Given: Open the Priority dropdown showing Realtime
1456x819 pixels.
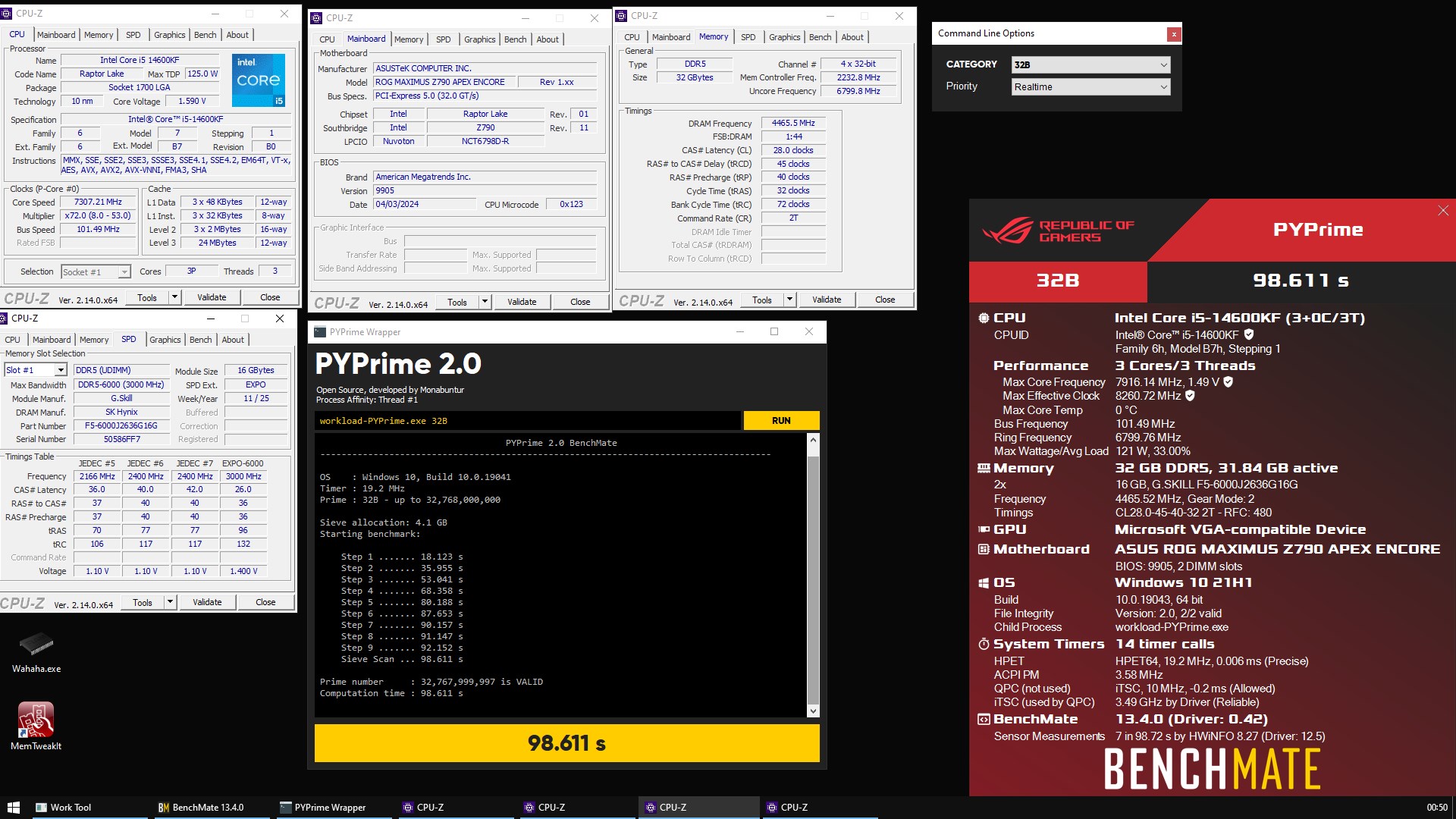Looking at the screenshot, I should click(1091, 87).
